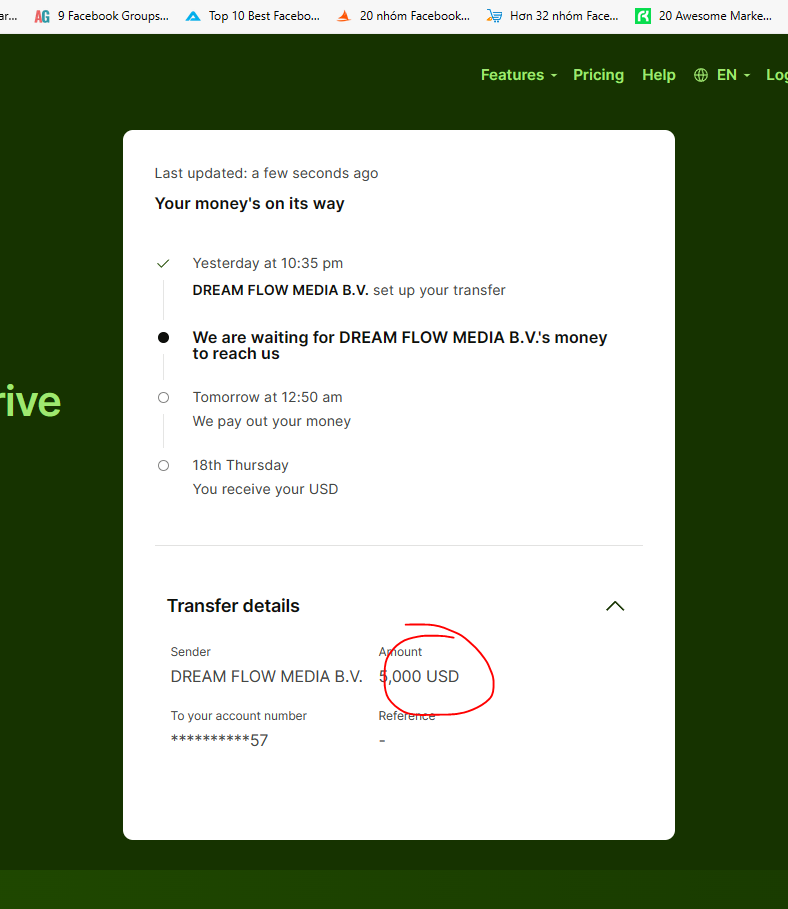Click 'DREAM FLOW MEDIA B.V. set up your transfer'
The width and height of the screenshot is (788, 909).
tap(348, 290)
